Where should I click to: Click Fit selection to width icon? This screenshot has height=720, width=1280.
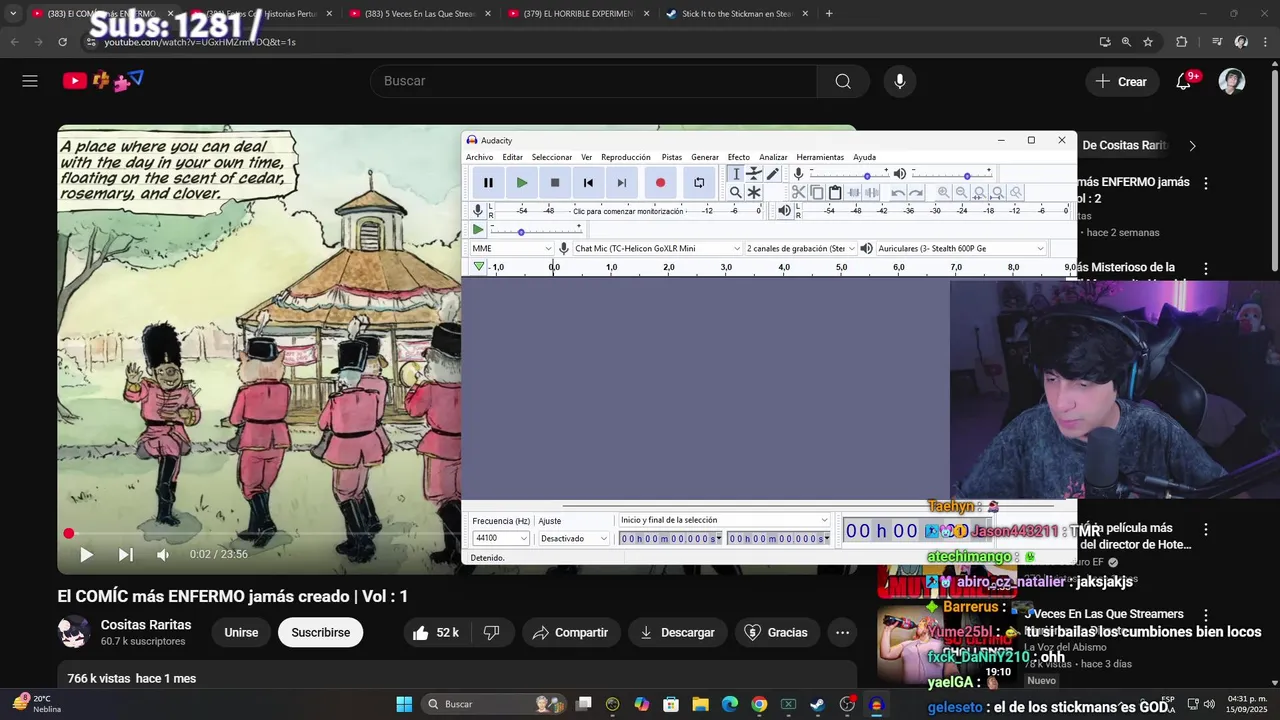click(x=979, y=192)
